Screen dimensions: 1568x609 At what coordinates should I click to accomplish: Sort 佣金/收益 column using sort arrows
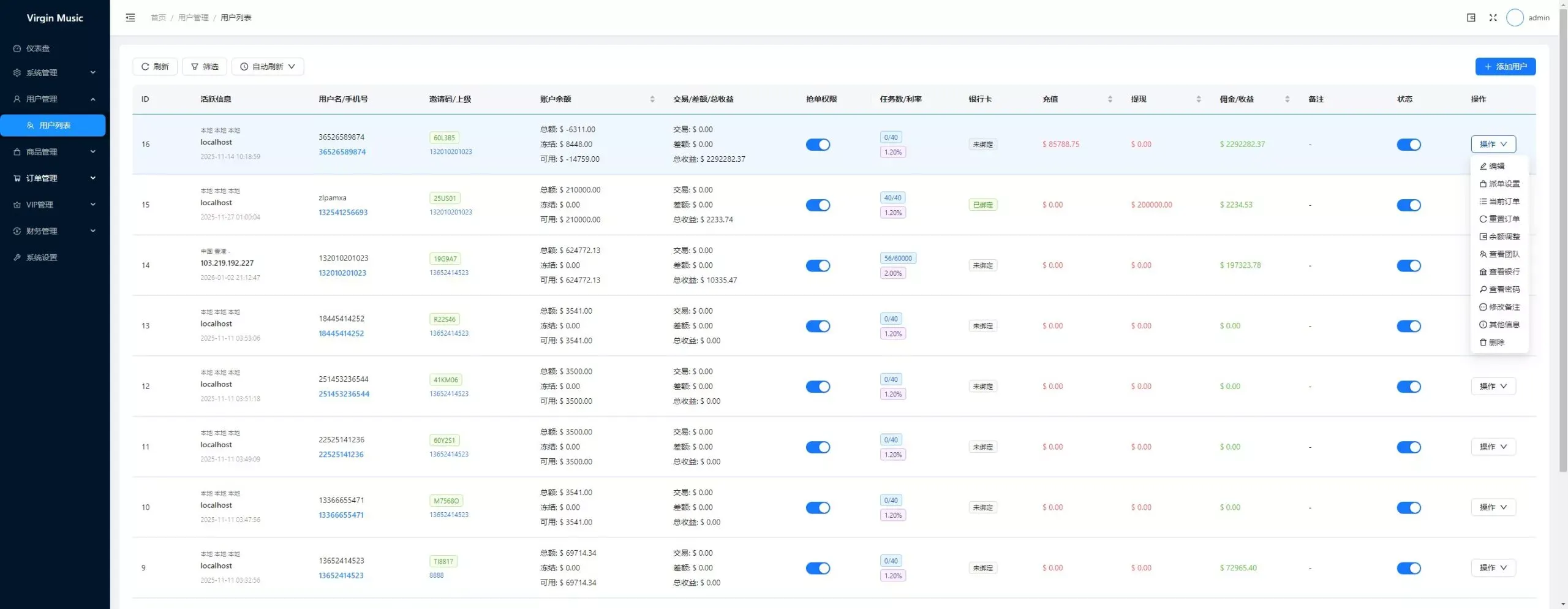point(1287,99)
